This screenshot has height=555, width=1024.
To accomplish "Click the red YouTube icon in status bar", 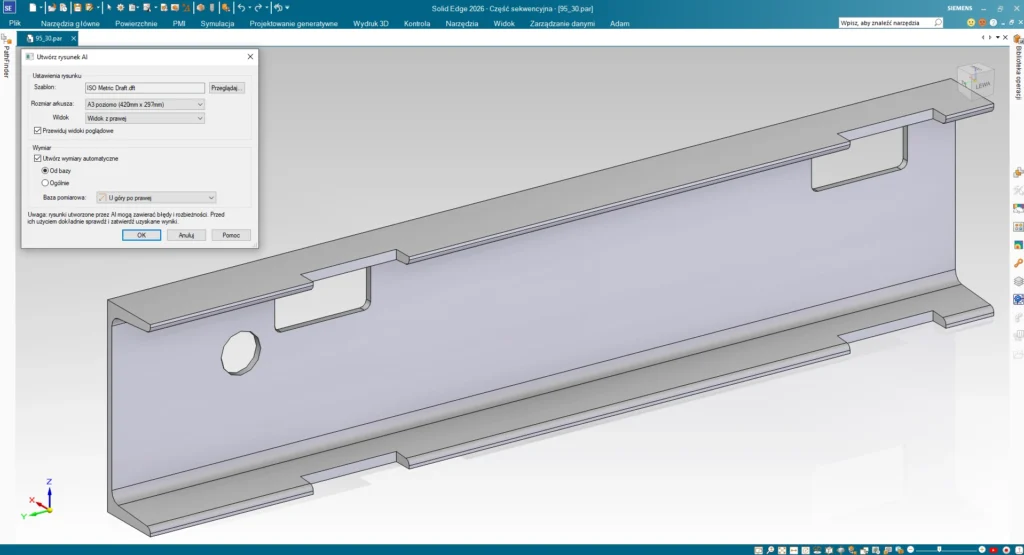I will (x=992, y=549).
